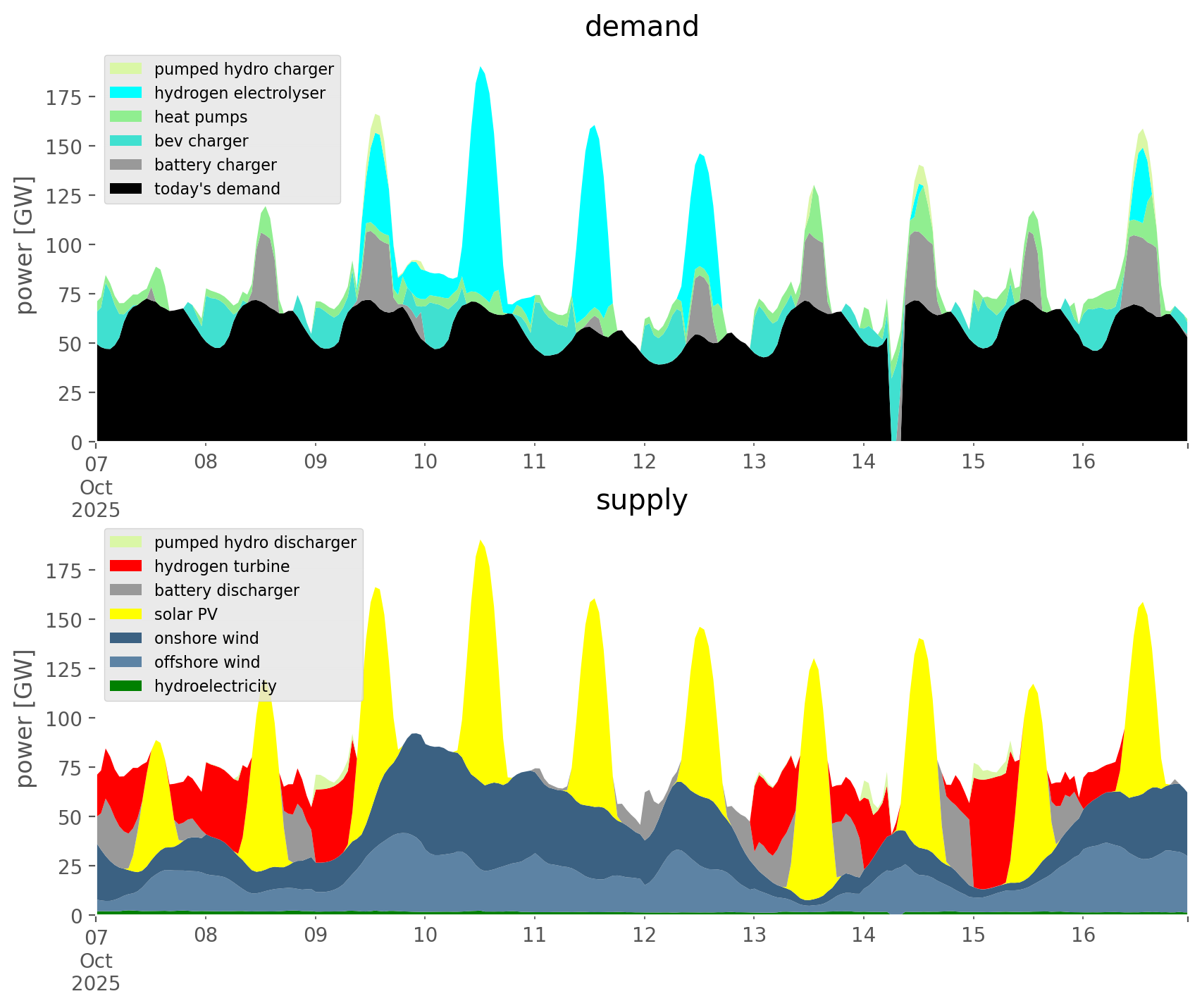1202x1008 pixels.
Task: Click the cyan hydrogen electrolyser legend swatch
Action: pos(127,93)
